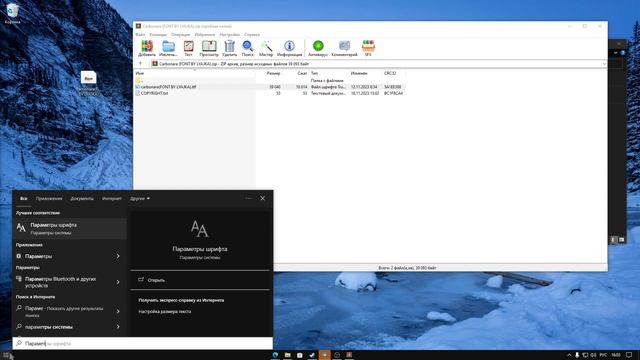
Task: Click the SFX toolbar icon
Action: pyautogui.click(x=368, y=48)
